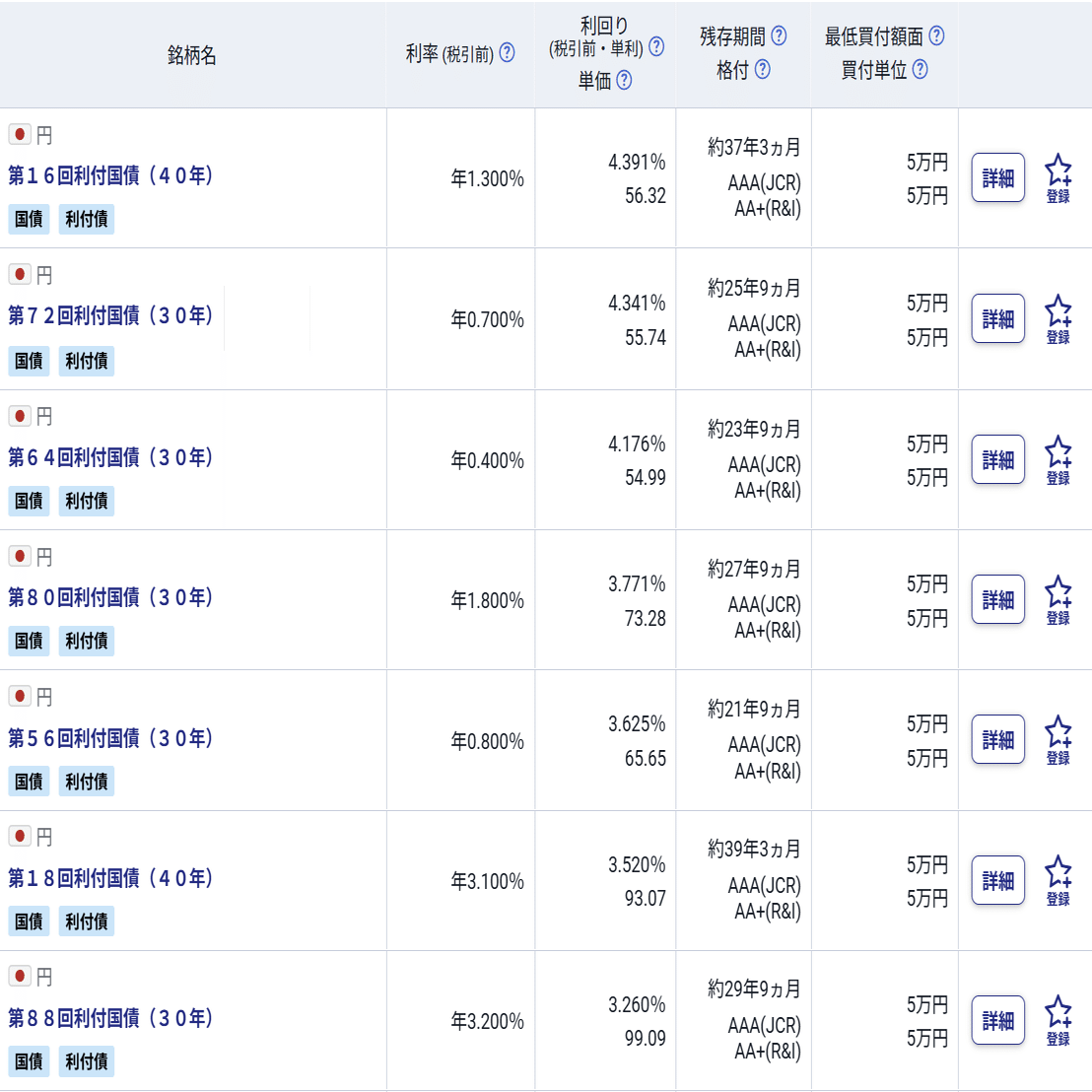Click help icon next to 単価 header
This screenshot has width=1092, height=1092.
pyautogui.click(x=624, y=80)
